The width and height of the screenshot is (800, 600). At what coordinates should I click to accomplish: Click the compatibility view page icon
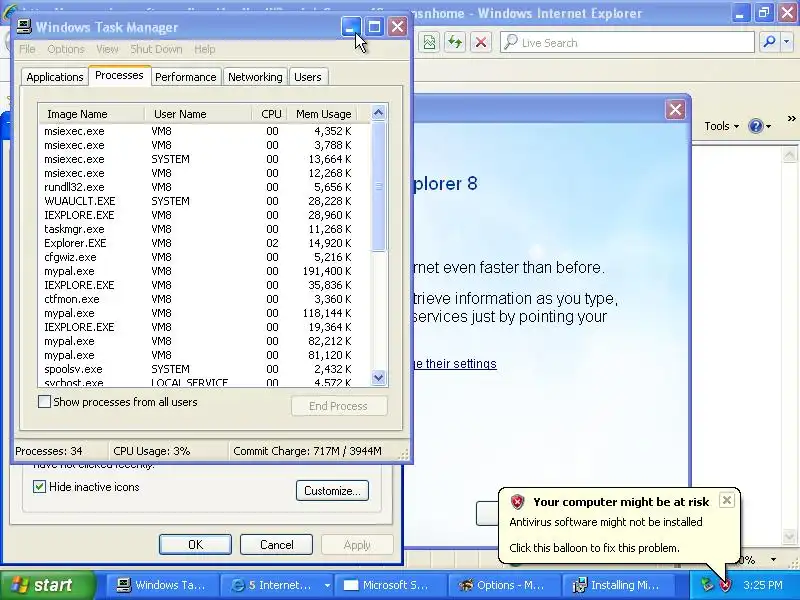[429, 42]
